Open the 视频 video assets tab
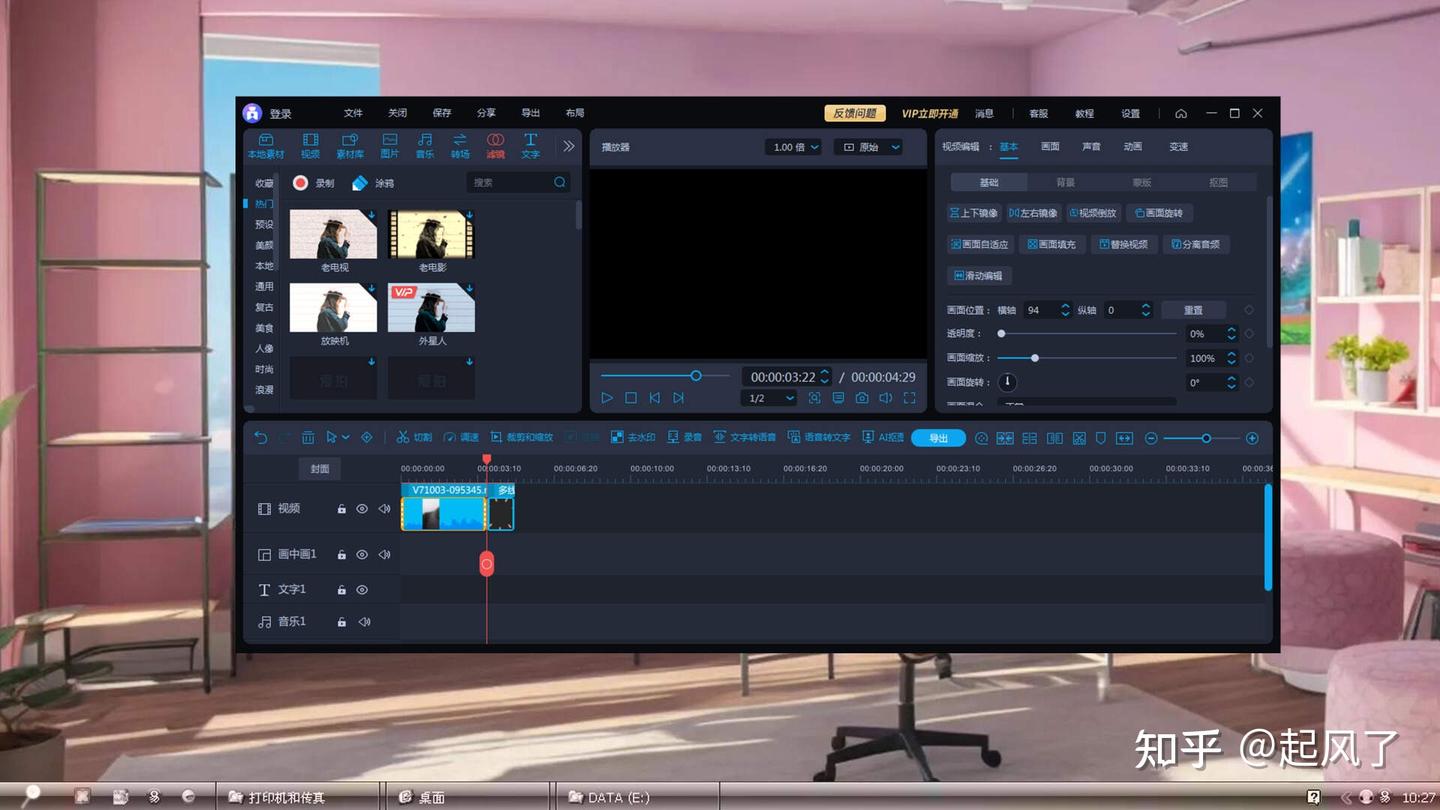Image resolution: width=1440 pixels, height=810 pixels. pyautogui.click(x=311, y=146)
